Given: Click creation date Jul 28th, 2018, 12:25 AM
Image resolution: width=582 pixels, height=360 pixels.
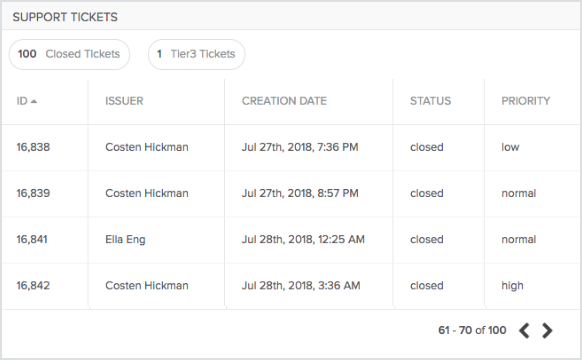Looking at the screenshot, I should tap(303, 239).
